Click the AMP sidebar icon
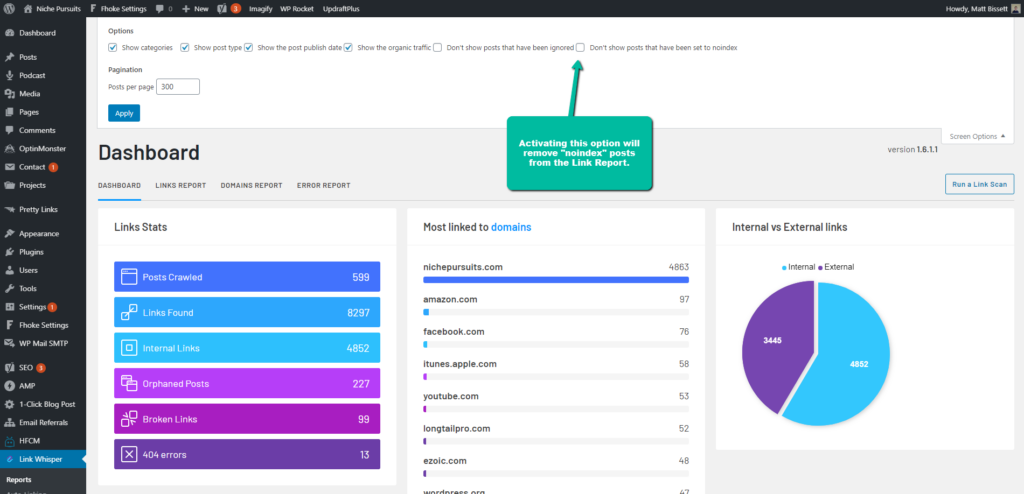 coord(9,386)
